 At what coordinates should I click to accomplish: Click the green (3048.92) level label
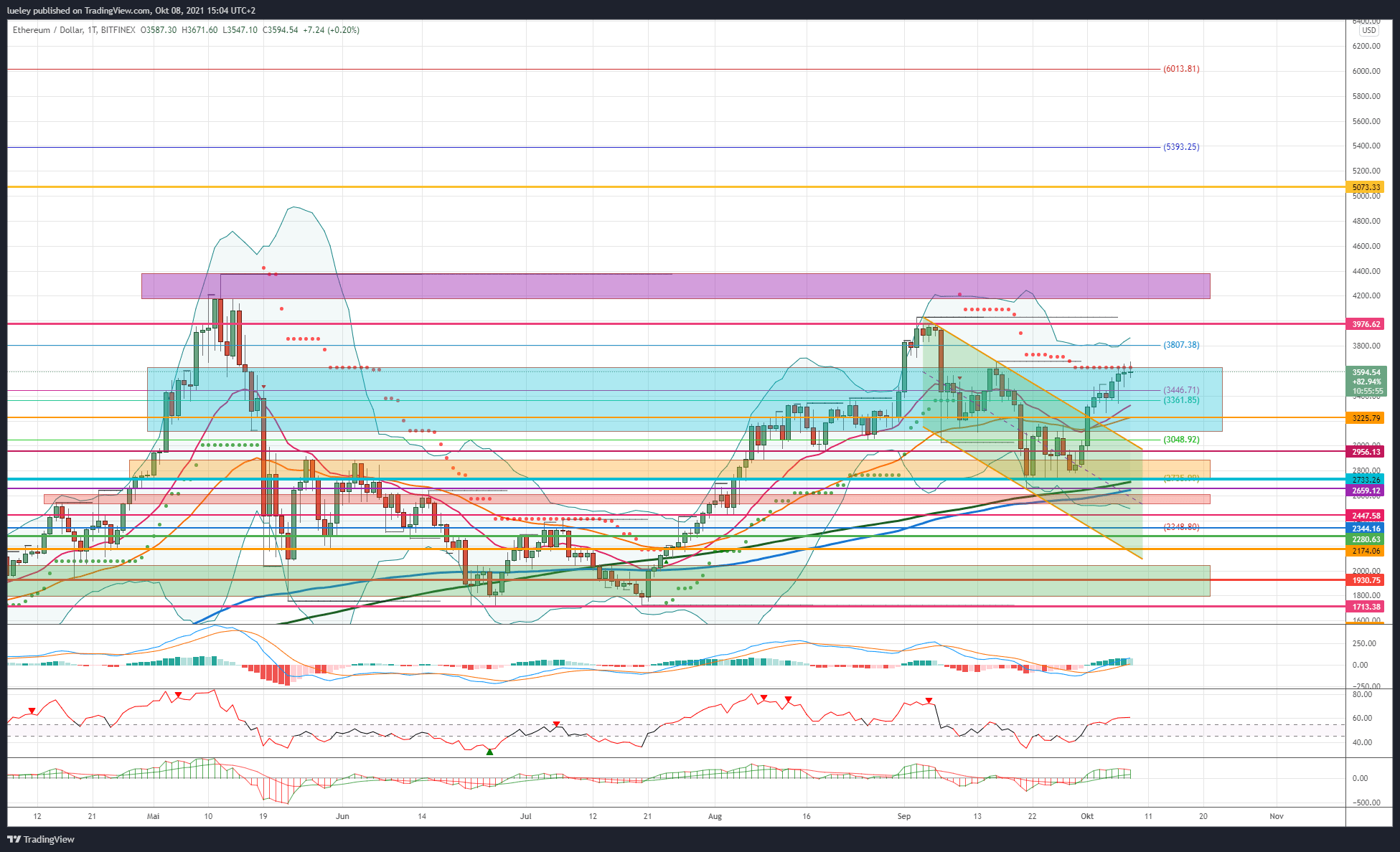point(1181,440)
